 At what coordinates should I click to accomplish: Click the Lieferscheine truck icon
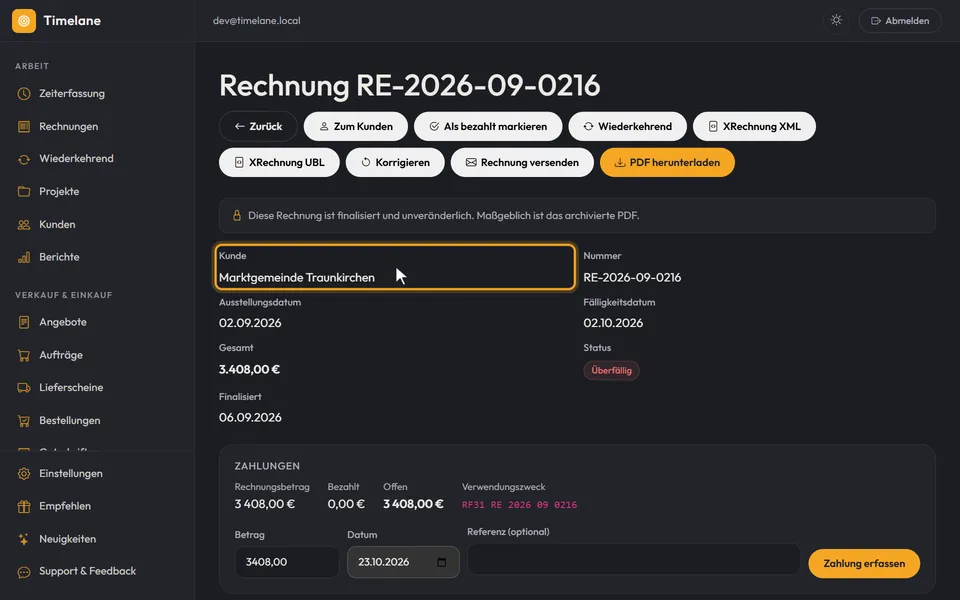pos(24,388)
